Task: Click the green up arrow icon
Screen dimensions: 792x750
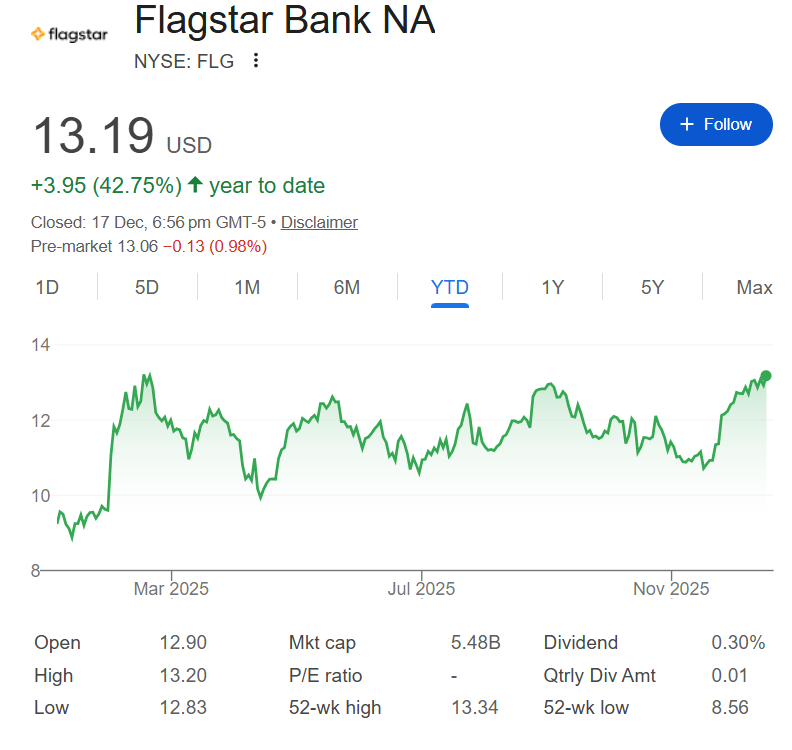Action: (195, 185)
